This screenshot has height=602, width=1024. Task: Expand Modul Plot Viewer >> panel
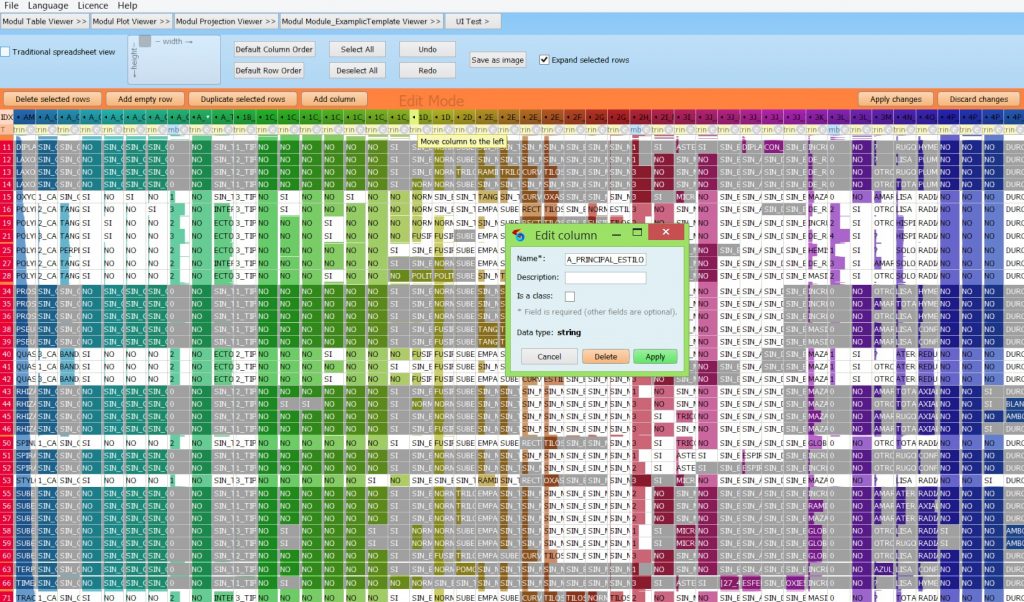point(131,20)
